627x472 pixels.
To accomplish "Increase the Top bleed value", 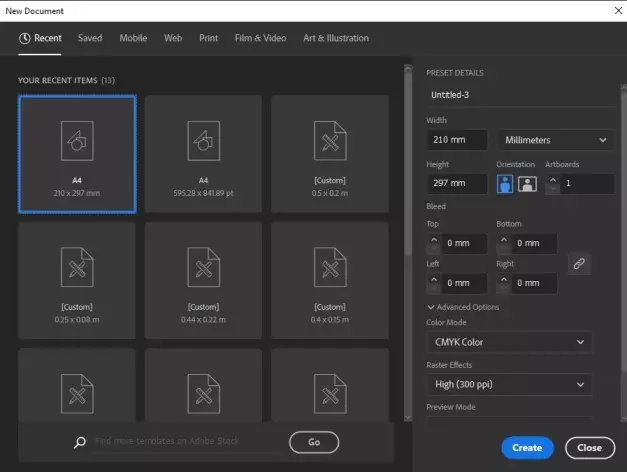I will [x=434, y=240].
